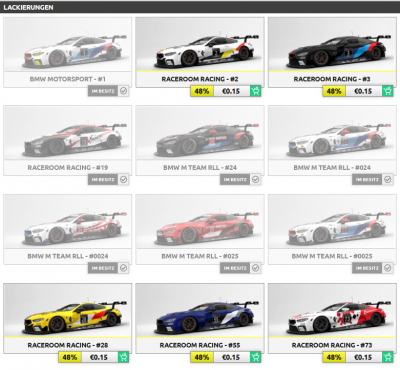Click IM BESITZ label under BMW M Team RLL #025
The width and height of the screenshot is (400, 370).
click(235, 268)
